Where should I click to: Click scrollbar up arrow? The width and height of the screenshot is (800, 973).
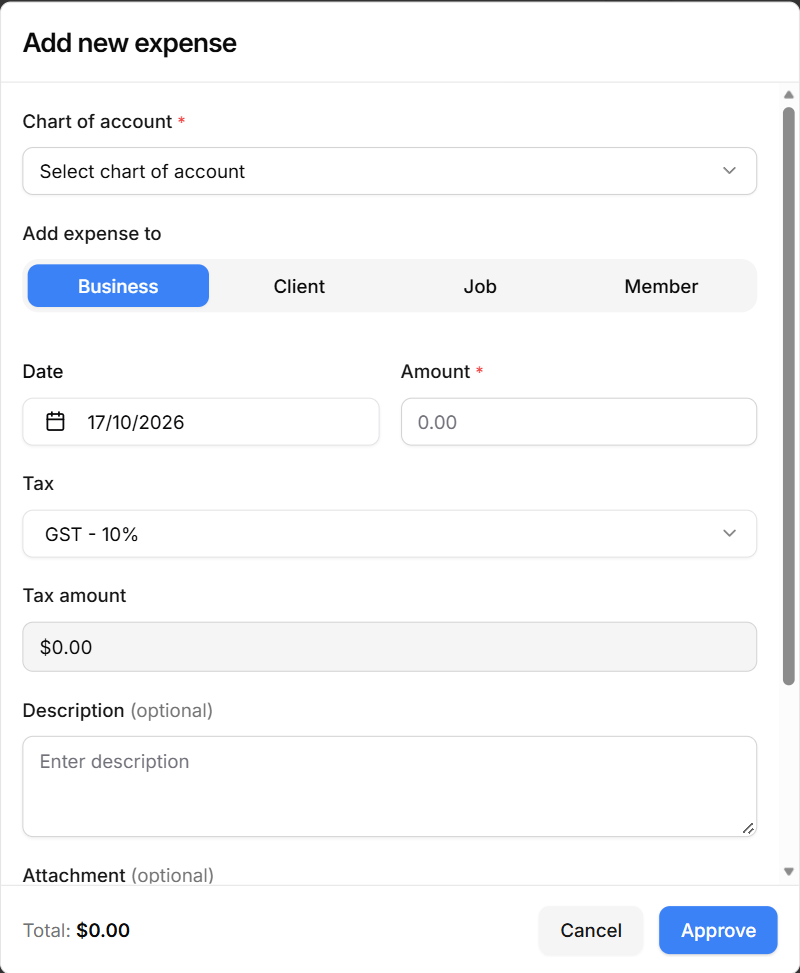(x=789, y=95)
